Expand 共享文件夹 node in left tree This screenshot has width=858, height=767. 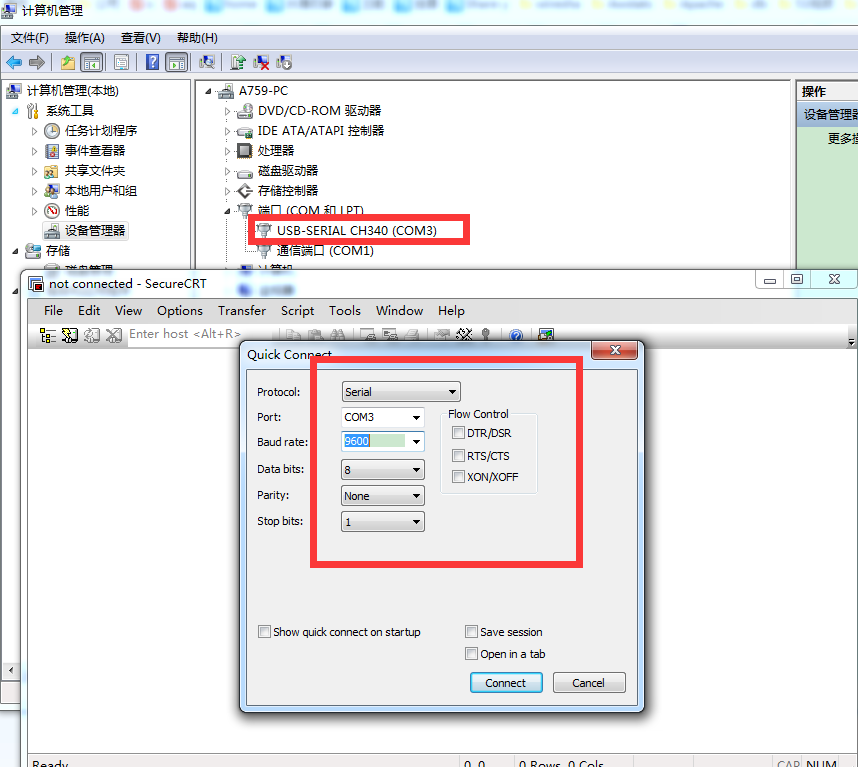coord(34,171)
